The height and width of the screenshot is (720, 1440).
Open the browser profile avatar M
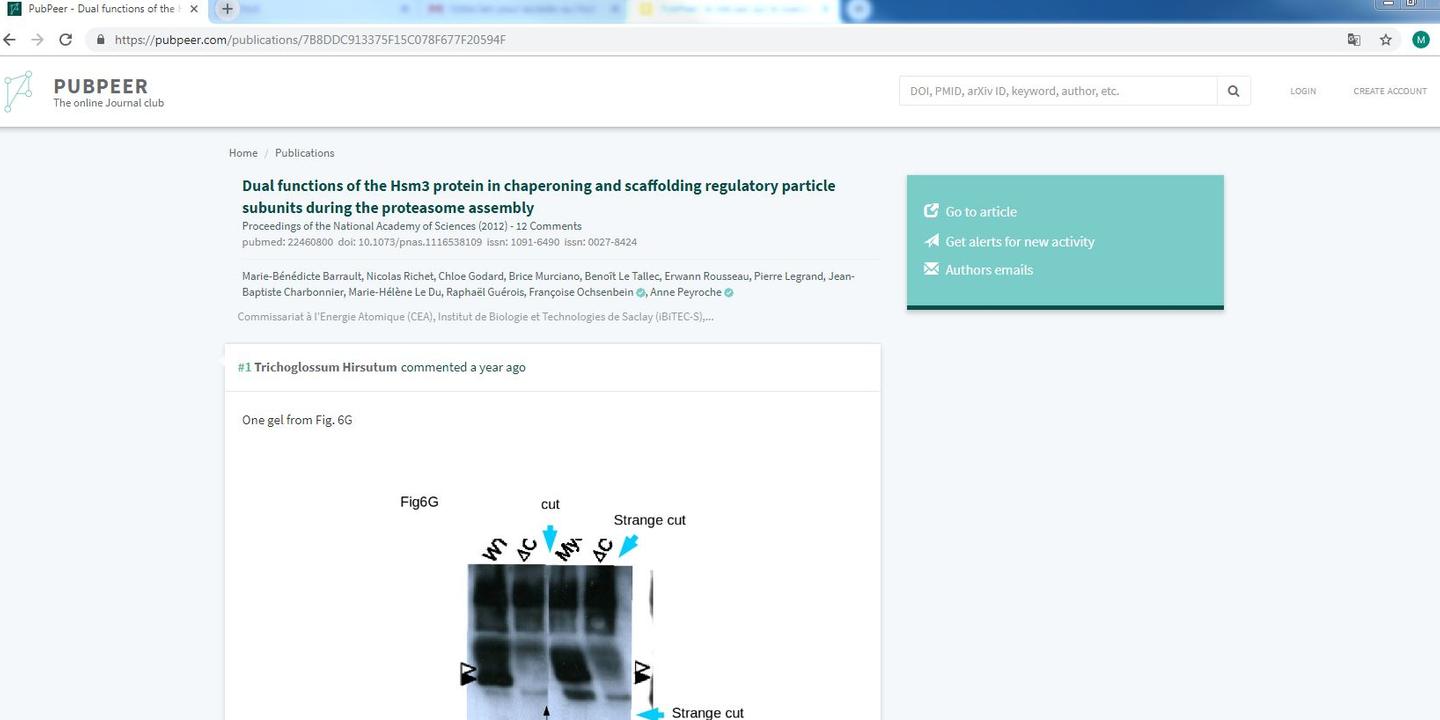(1421, 40)
